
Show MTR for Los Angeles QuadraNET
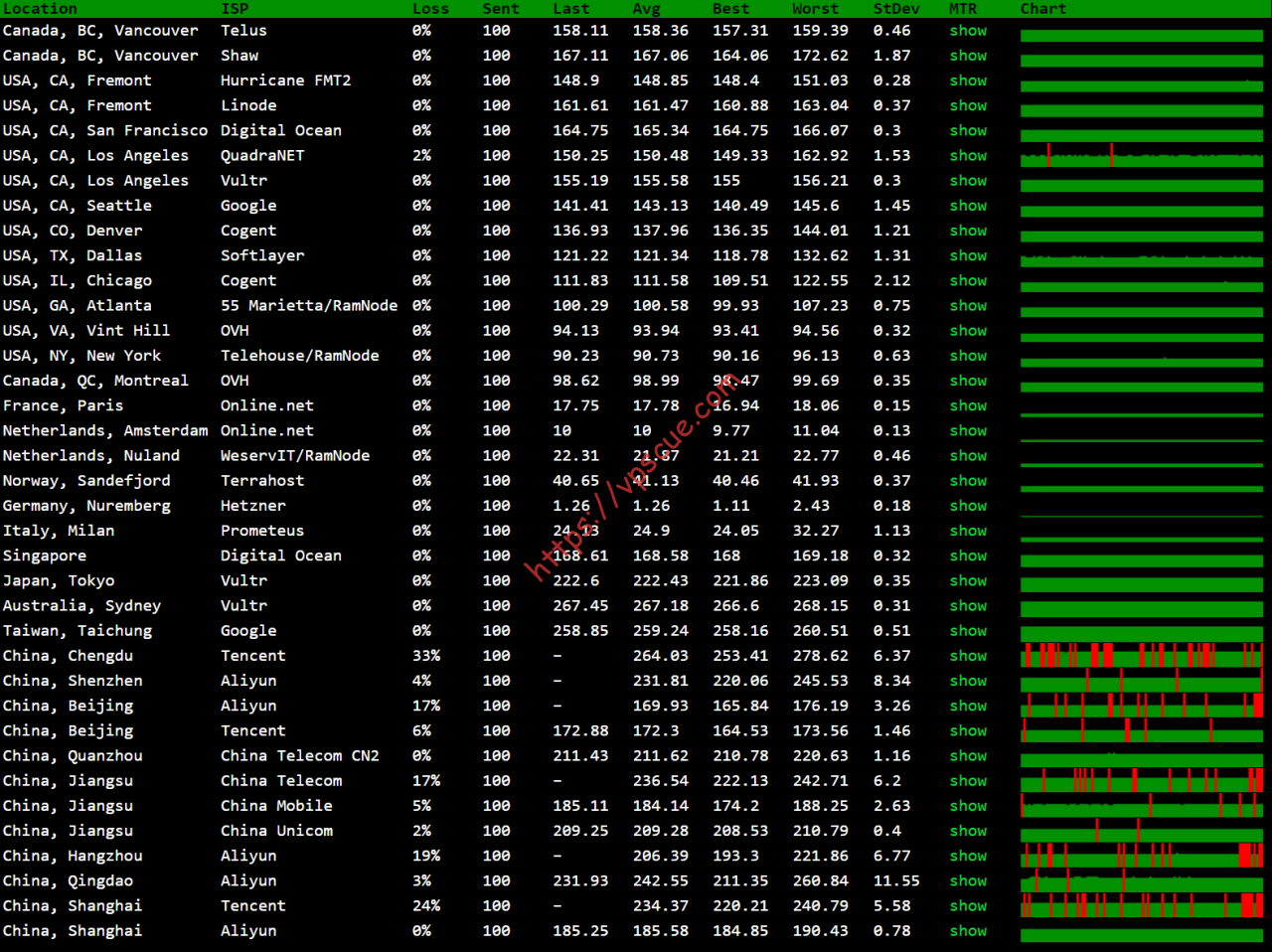(x=968, y=155)
